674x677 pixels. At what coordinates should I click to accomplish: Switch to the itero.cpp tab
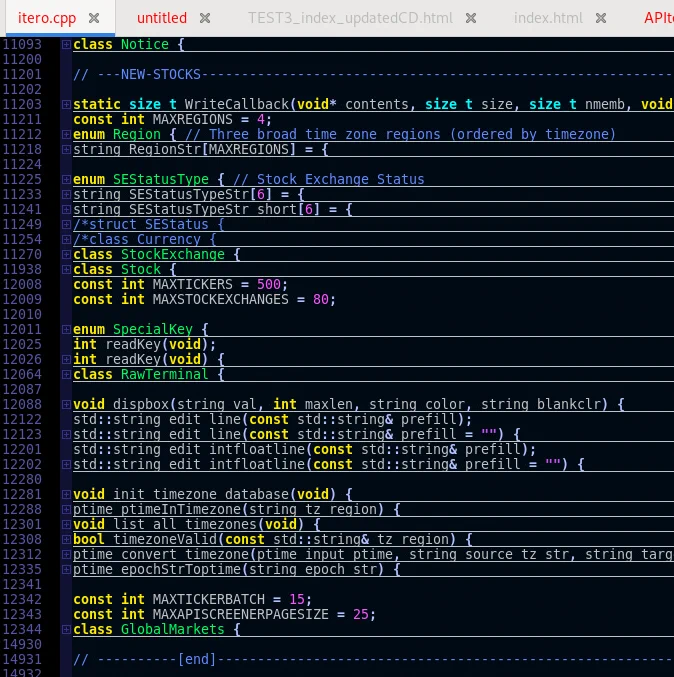[x=47, y=18]
